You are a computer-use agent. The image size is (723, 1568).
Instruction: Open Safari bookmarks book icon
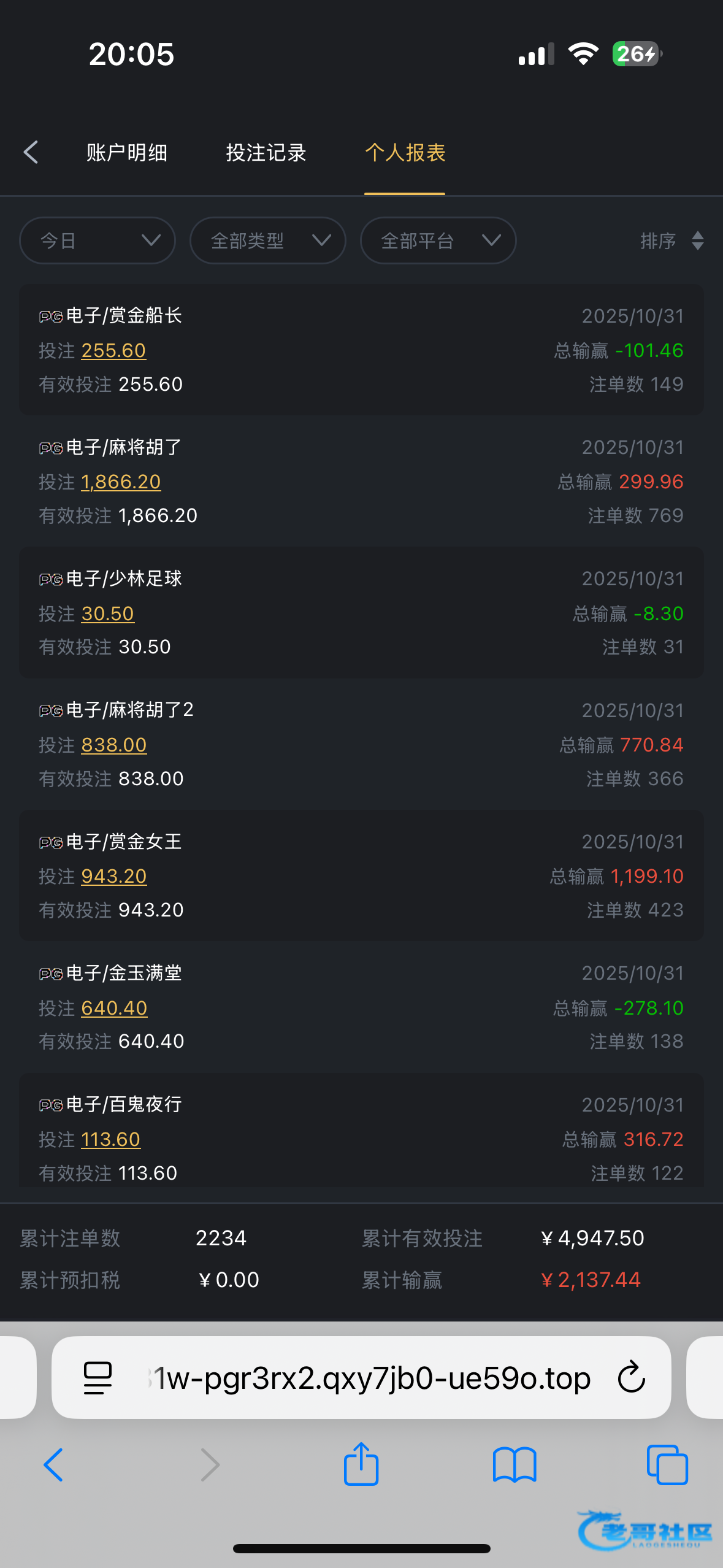tap(515, 1464)
